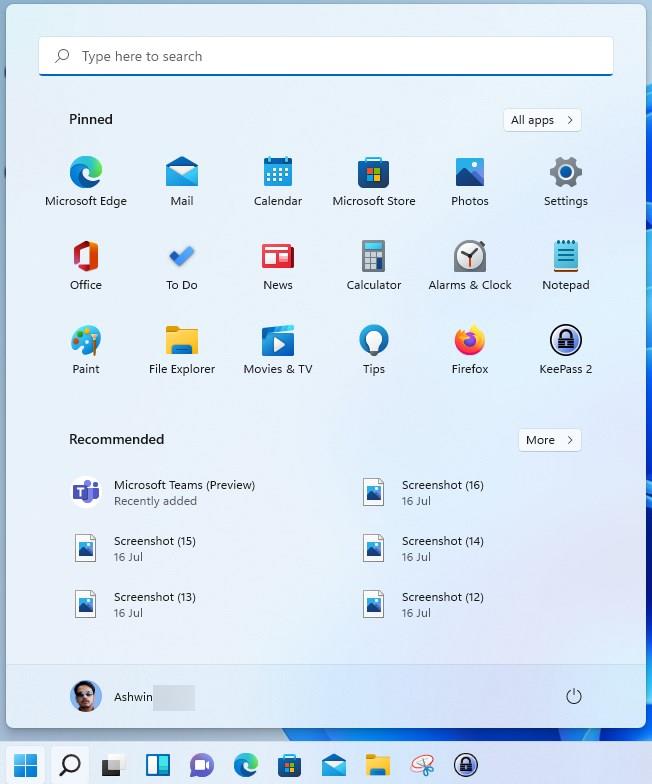Viewport: 652px width, 784px height.
Task: Click the Type here to search box
Action: [x=326, y=56]
